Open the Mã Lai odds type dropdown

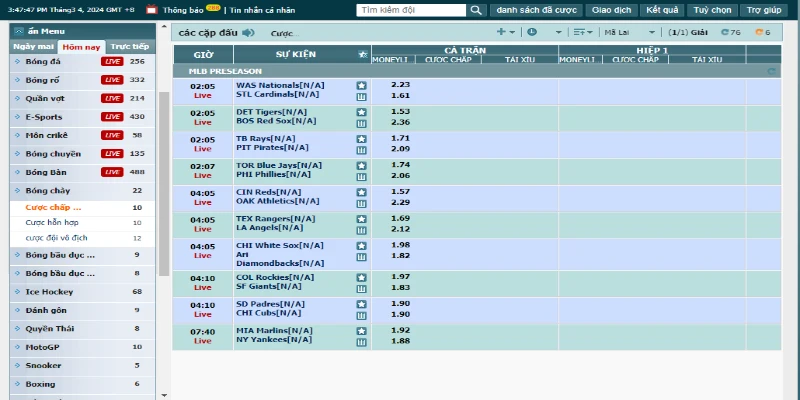click(630, 32)
